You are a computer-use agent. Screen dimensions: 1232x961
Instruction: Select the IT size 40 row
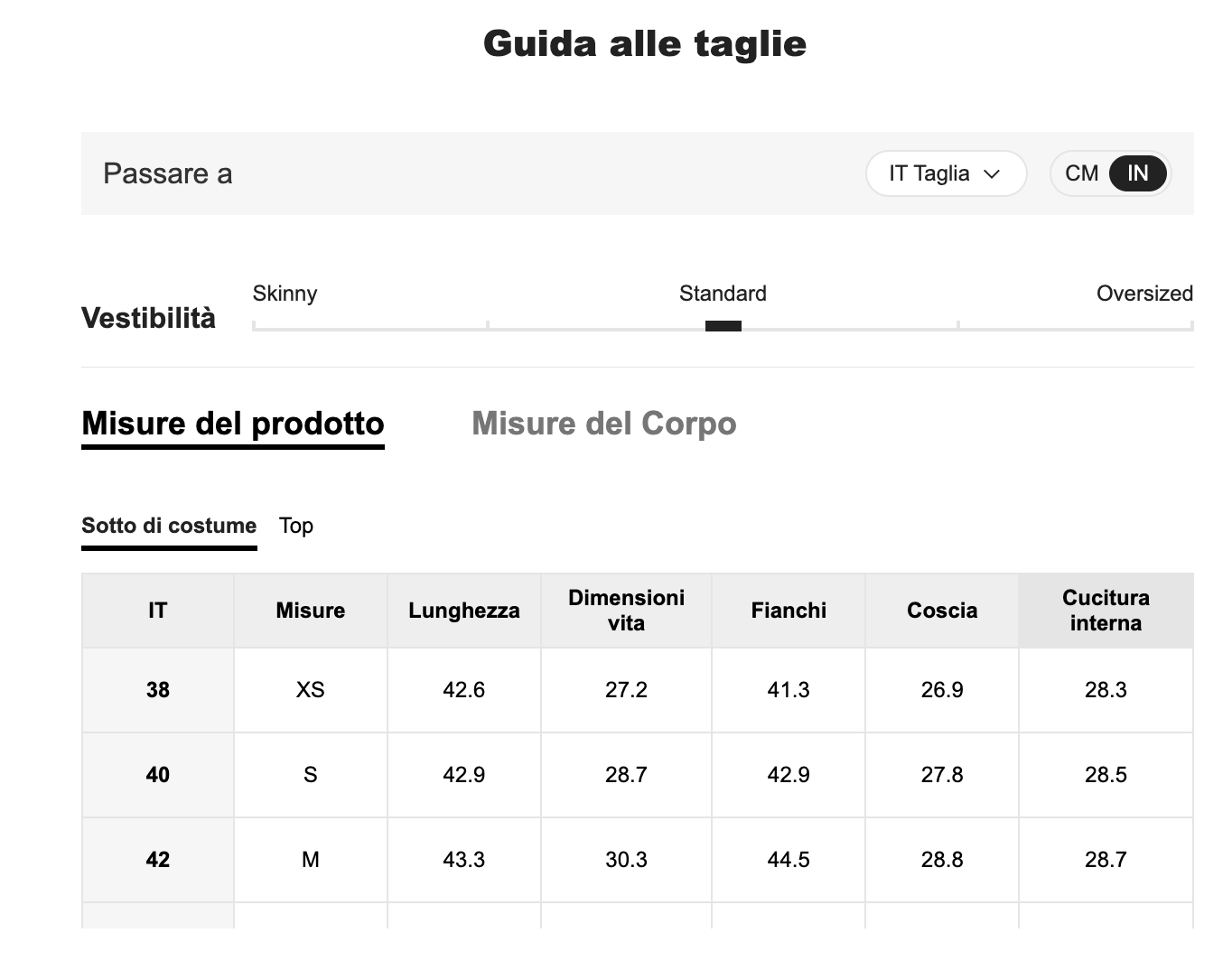tap(158, 775)
